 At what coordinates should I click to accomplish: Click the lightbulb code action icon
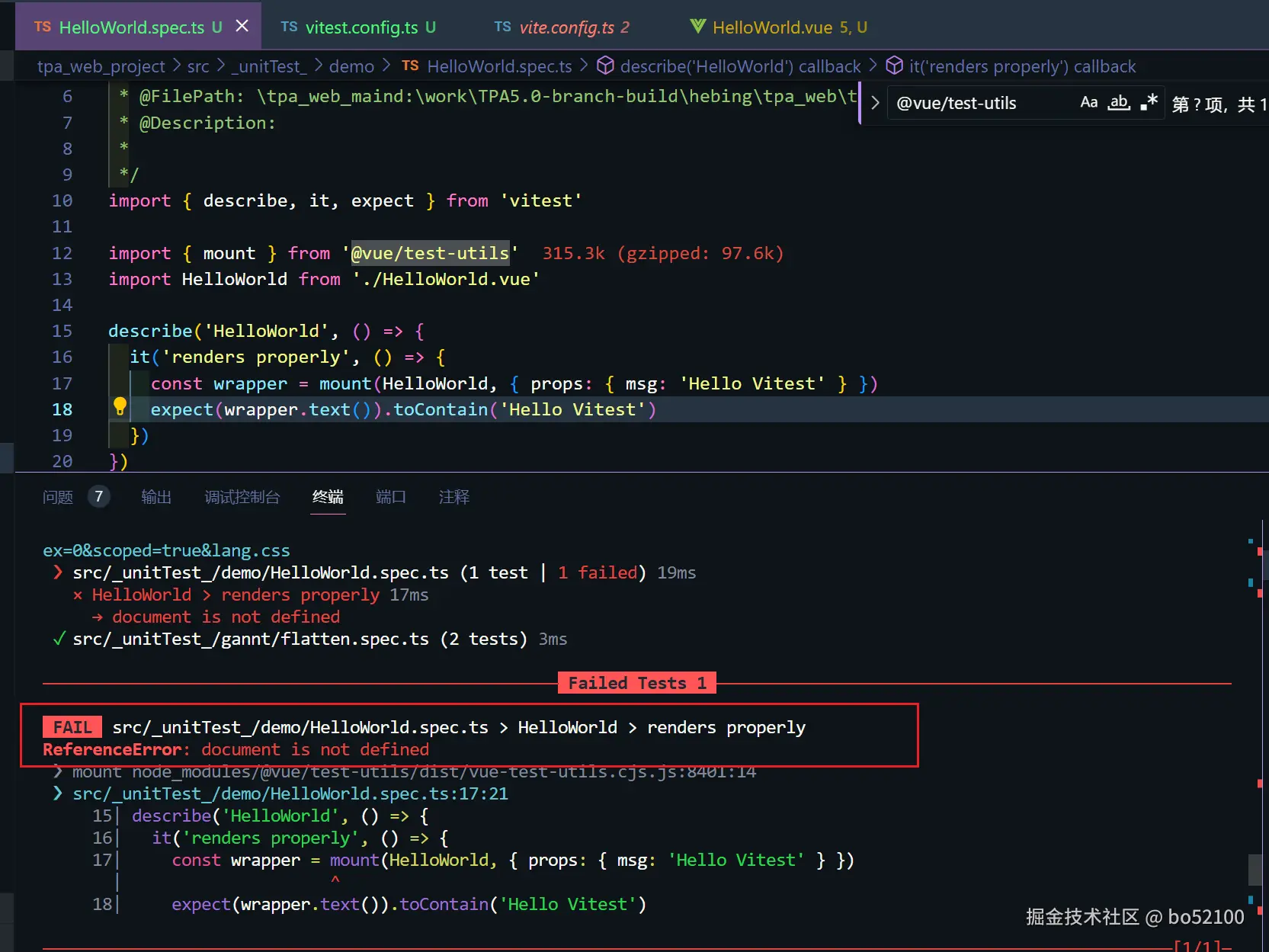click(120, 407)
